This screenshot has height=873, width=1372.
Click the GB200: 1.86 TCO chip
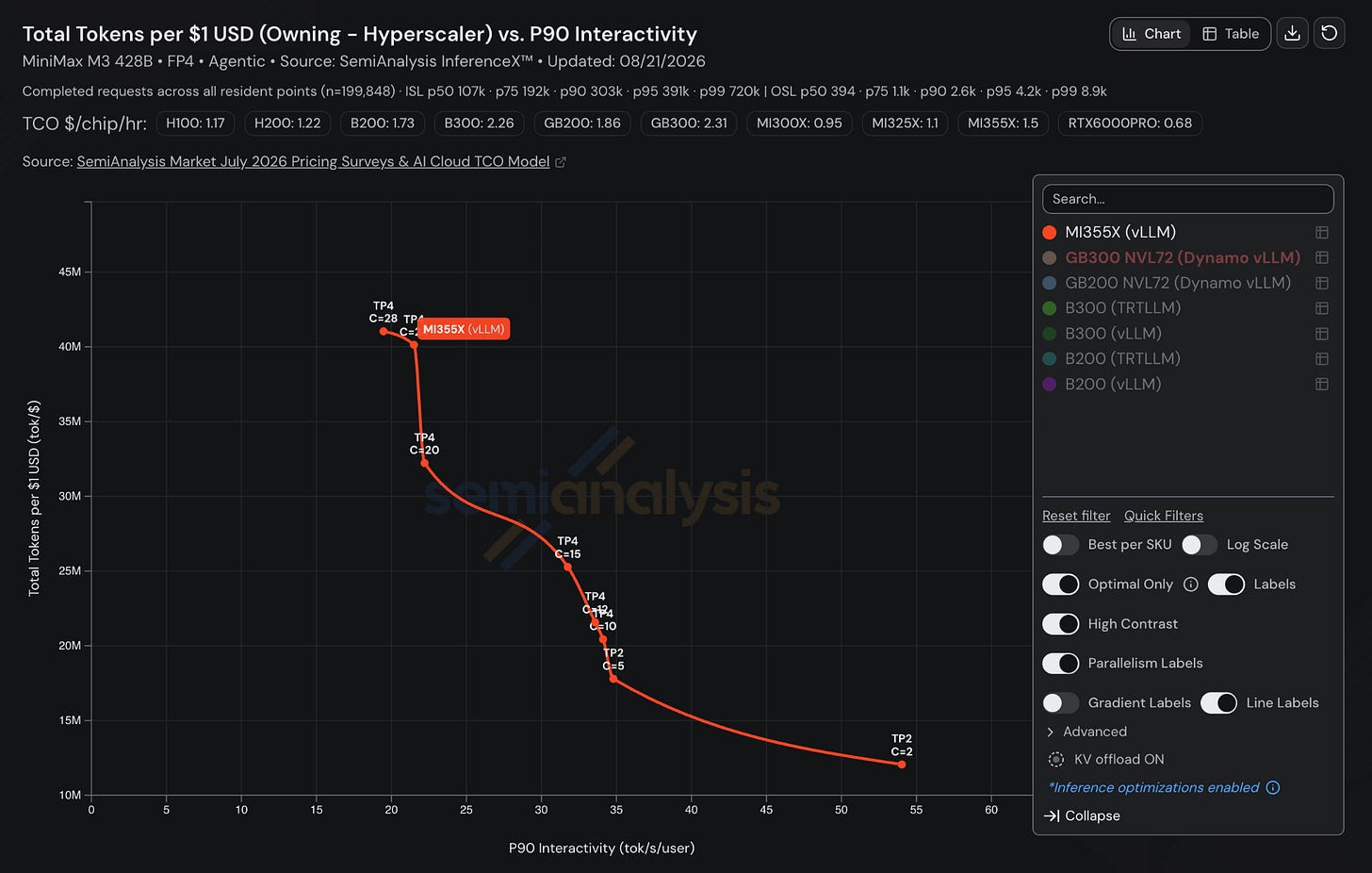582,124
